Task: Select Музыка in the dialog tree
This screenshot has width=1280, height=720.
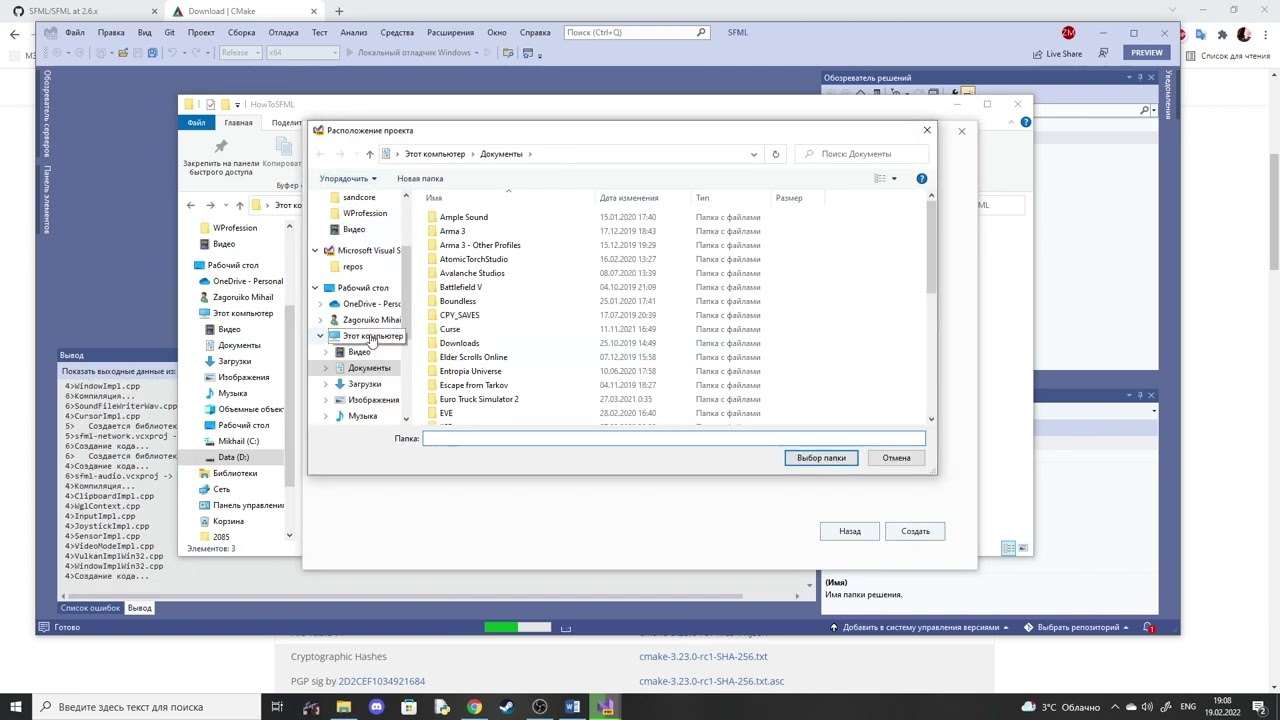Action: click(361, 416)
